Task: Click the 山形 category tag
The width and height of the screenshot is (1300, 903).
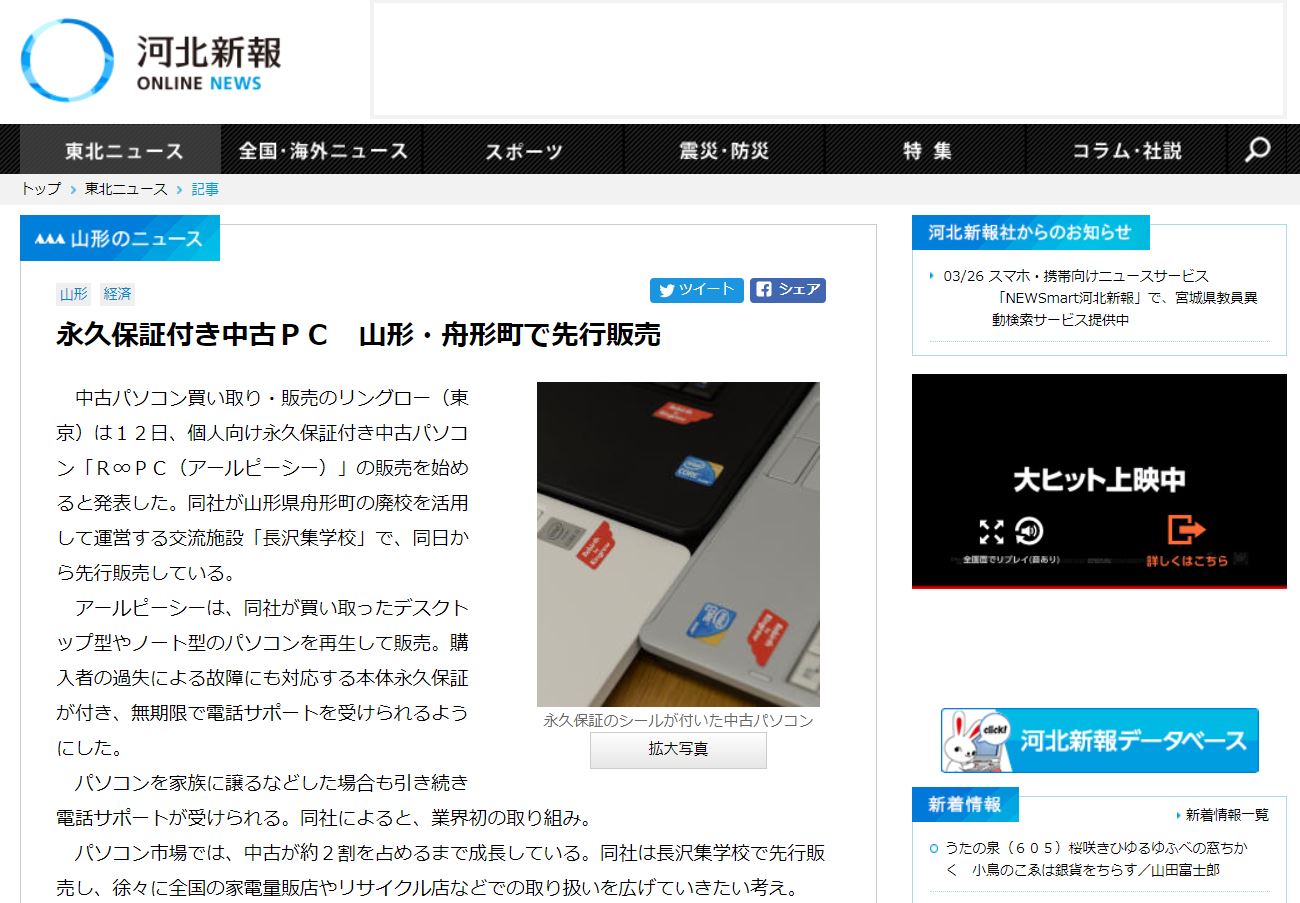Action: pyautogui.click(x=74, y=294)
